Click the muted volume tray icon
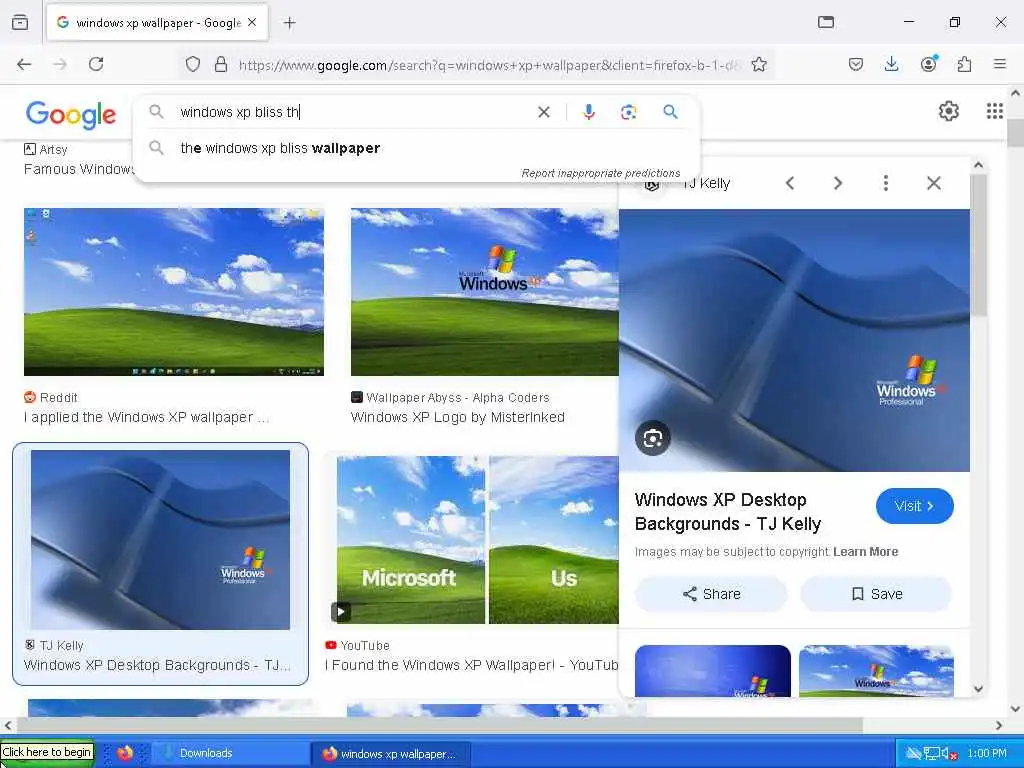 (948, 754)
